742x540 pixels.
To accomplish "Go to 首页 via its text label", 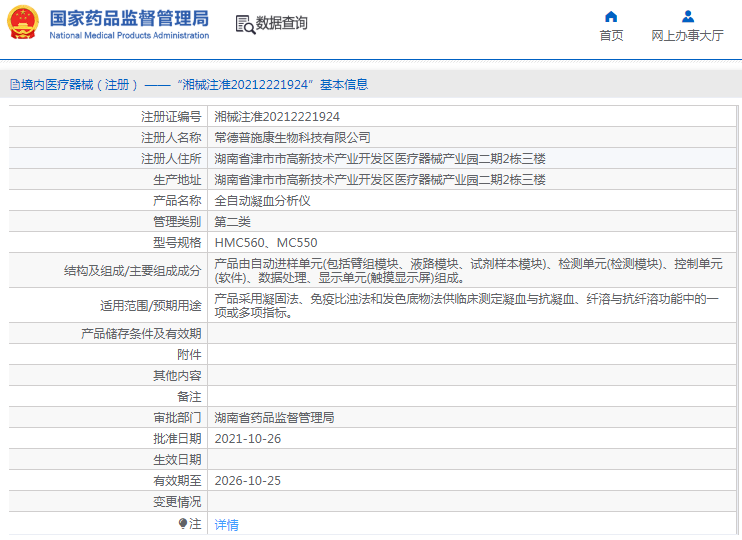I will coord(611,35).
